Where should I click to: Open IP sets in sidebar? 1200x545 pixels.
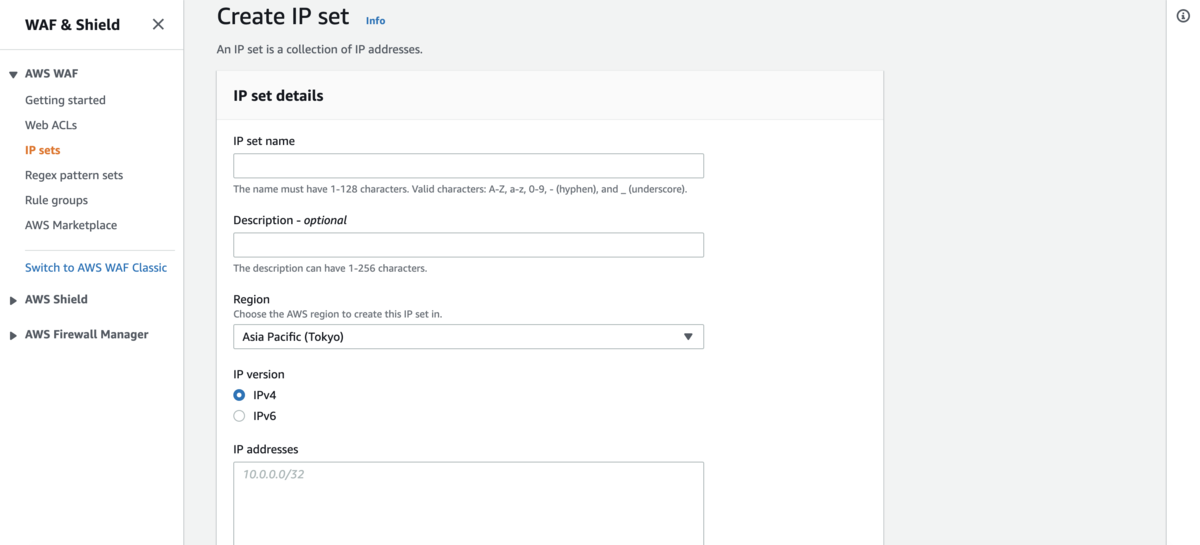click(43, 150)
